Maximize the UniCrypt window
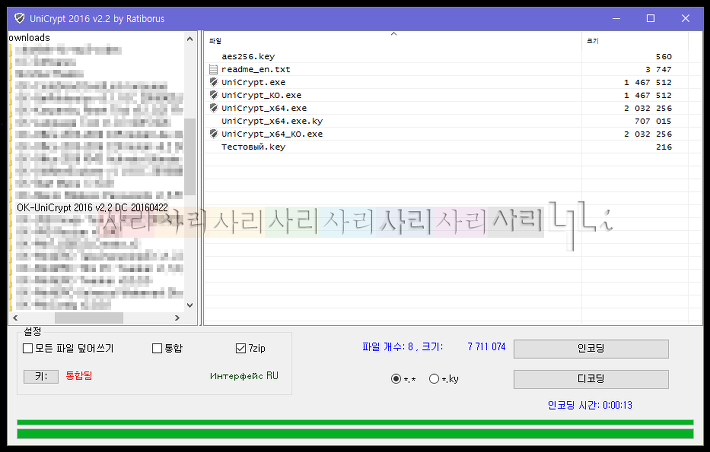This screenshot has height=452, width=710. point(651,19)
